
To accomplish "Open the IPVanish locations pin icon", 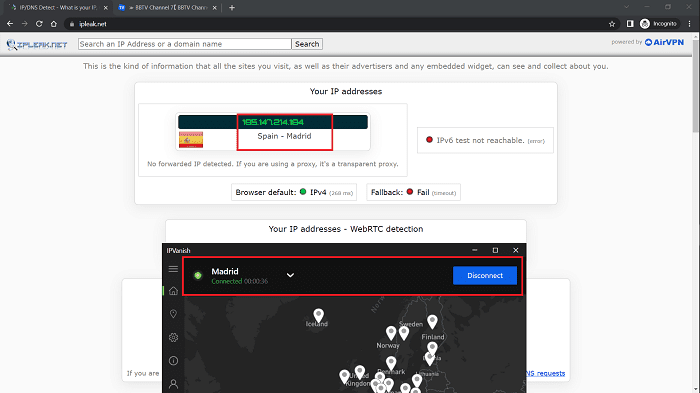I will [173, 314].
